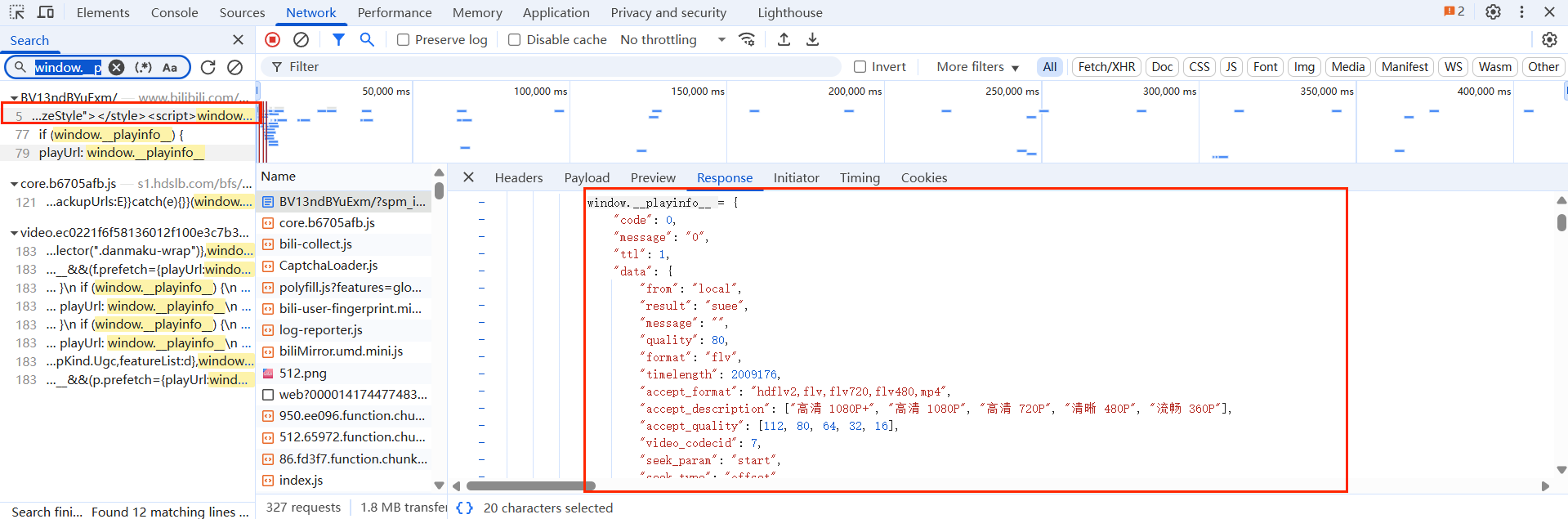Screen dimensions: 1568x519
Task: Show the Headers tab of request
Action: tap(518, 177)
